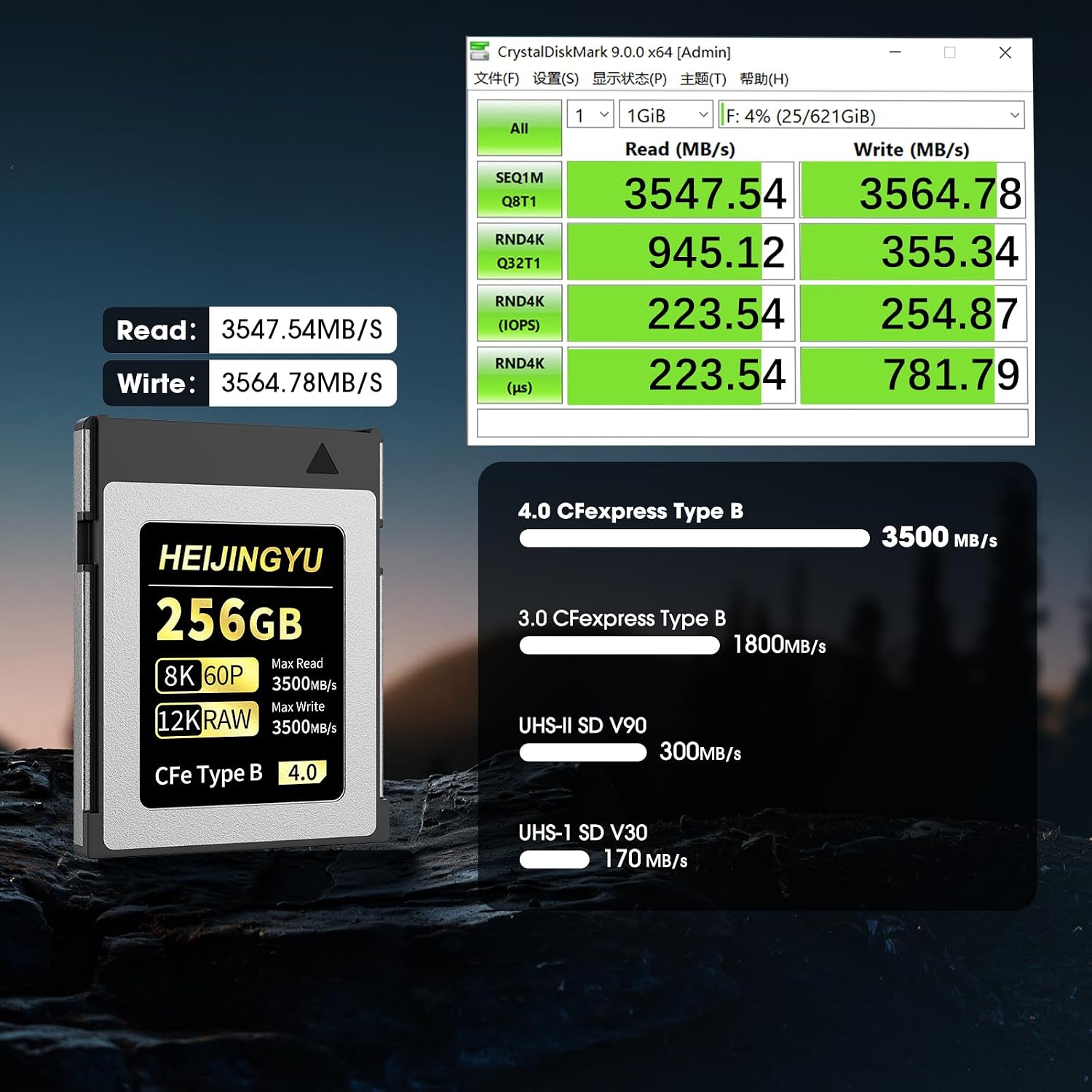This screenshot has height=1092, width=1092.
Task: Open the 文件(F) menu
Action: [x=496, y=79]
